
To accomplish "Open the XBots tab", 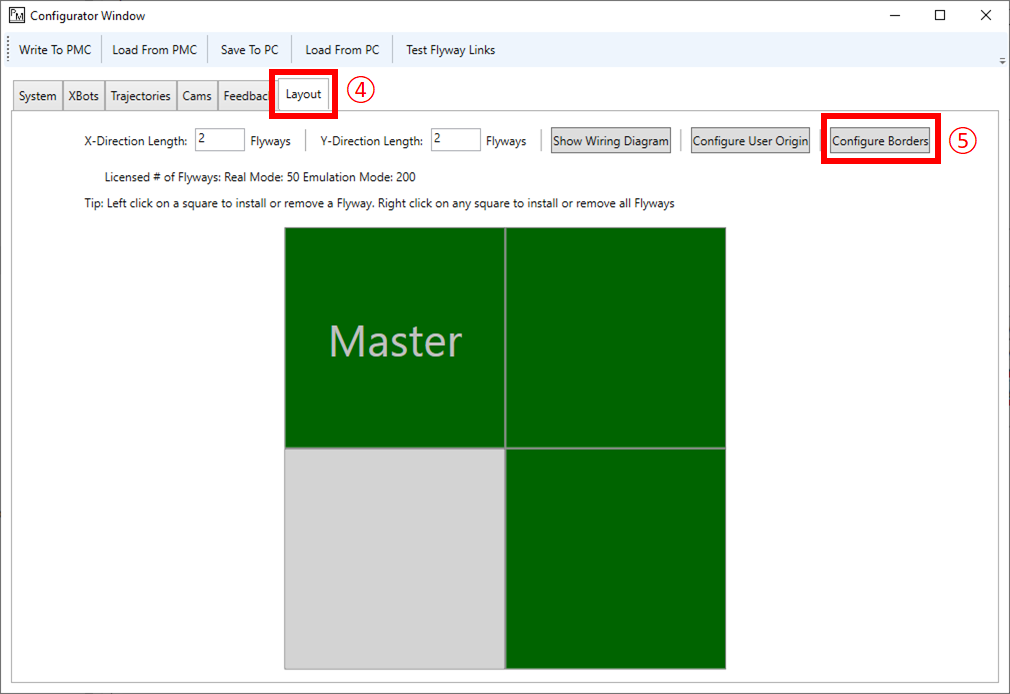I will (83, 95).
